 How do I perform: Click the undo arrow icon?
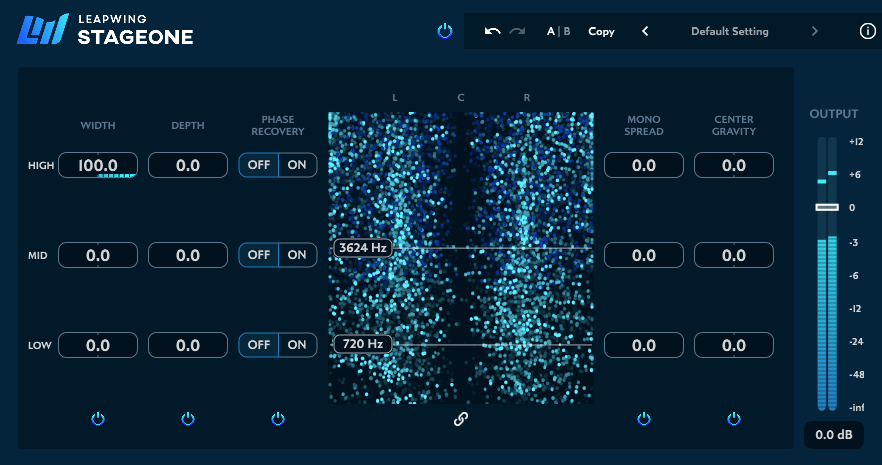click(x=492, y=31)
